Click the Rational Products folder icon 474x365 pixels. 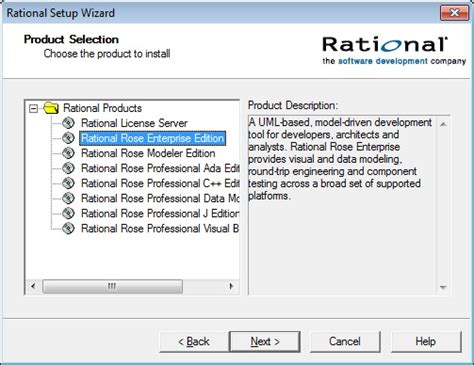tap(51, 108)
